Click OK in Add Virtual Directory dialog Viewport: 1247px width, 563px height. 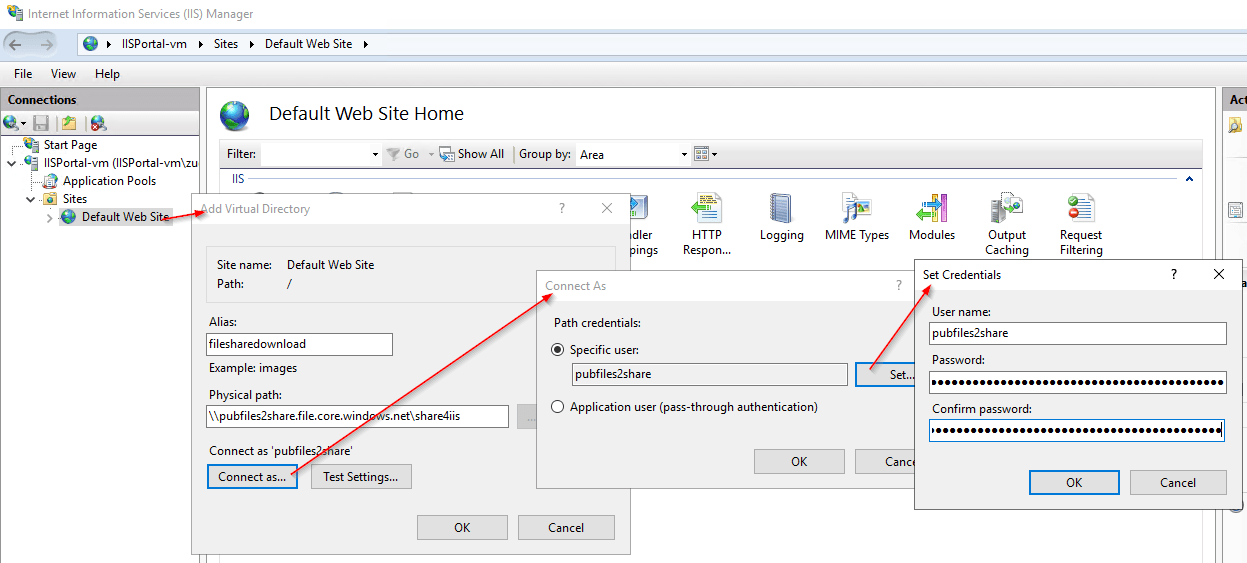click(x=462, y=527)
